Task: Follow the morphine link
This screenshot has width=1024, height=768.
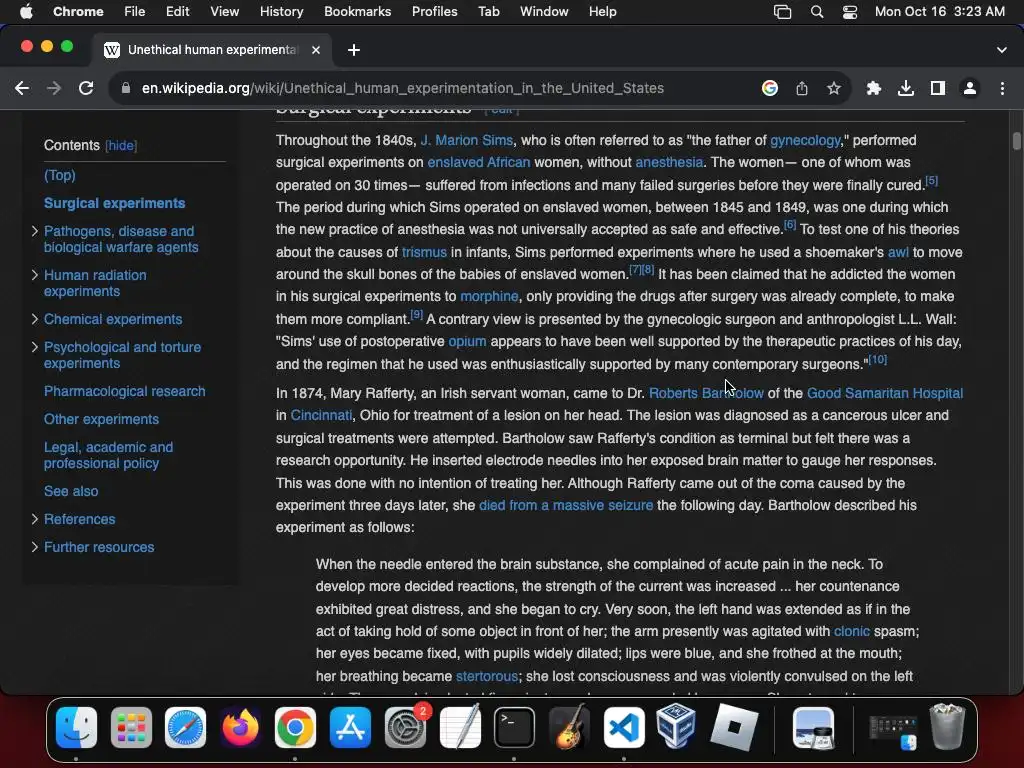Action: [x=489, y=296]
